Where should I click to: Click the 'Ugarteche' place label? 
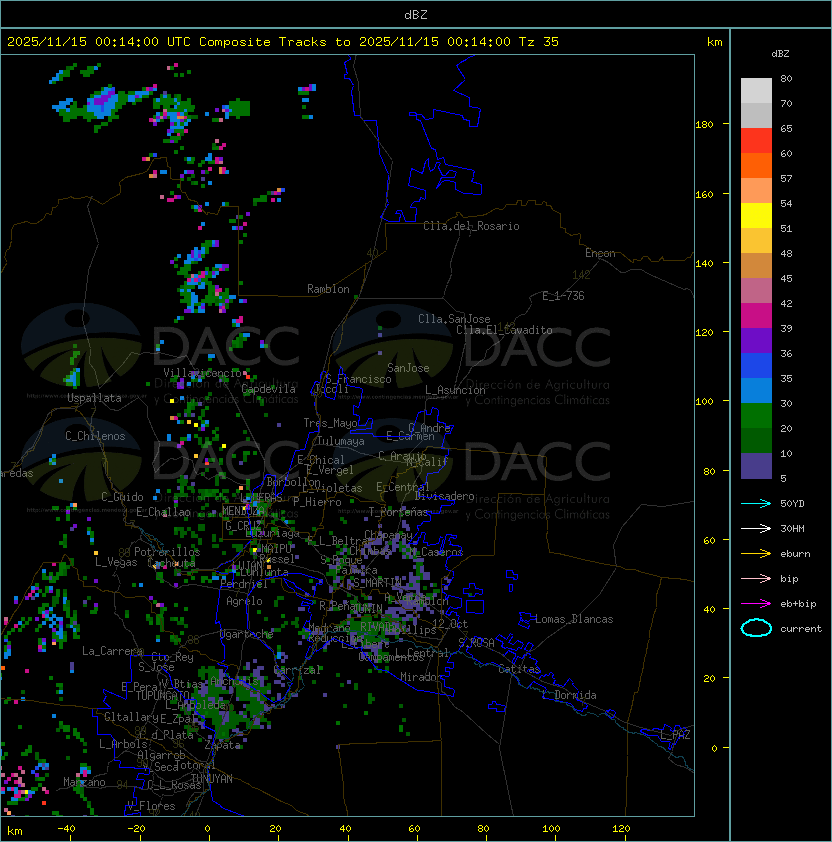pyautogui.click(x=247, y=634)
